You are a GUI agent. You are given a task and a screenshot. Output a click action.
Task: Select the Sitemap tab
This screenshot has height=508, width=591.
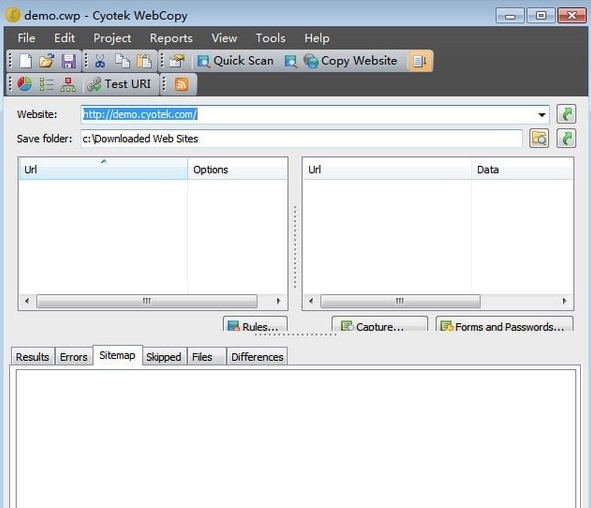click(117, 355)
